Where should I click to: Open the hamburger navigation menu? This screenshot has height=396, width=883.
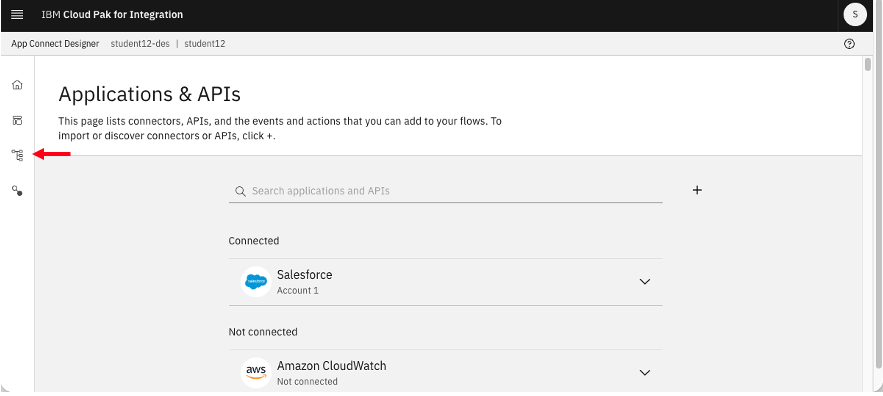[17, 15]
